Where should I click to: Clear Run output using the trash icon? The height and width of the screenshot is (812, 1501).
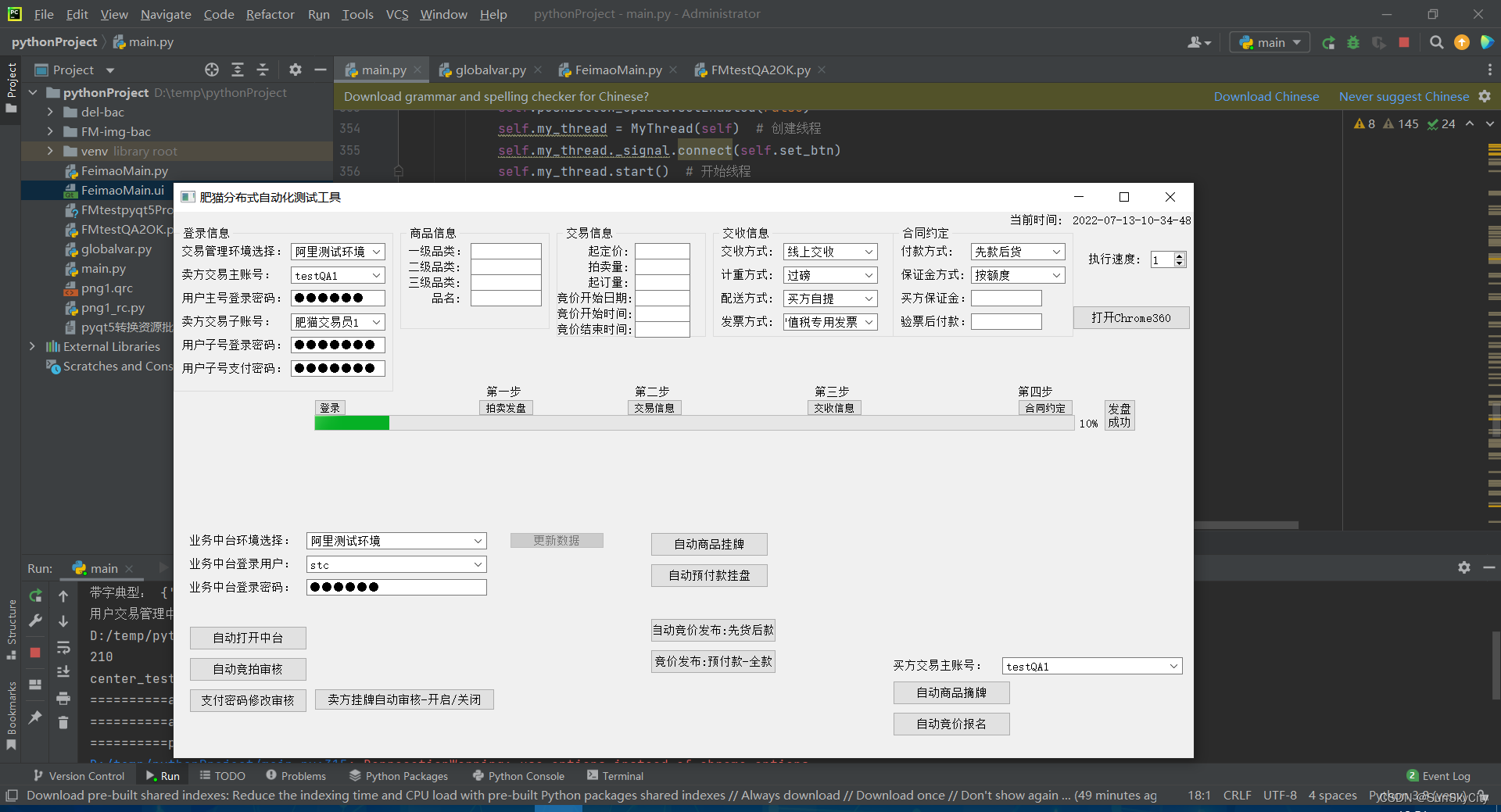[63, 723]
